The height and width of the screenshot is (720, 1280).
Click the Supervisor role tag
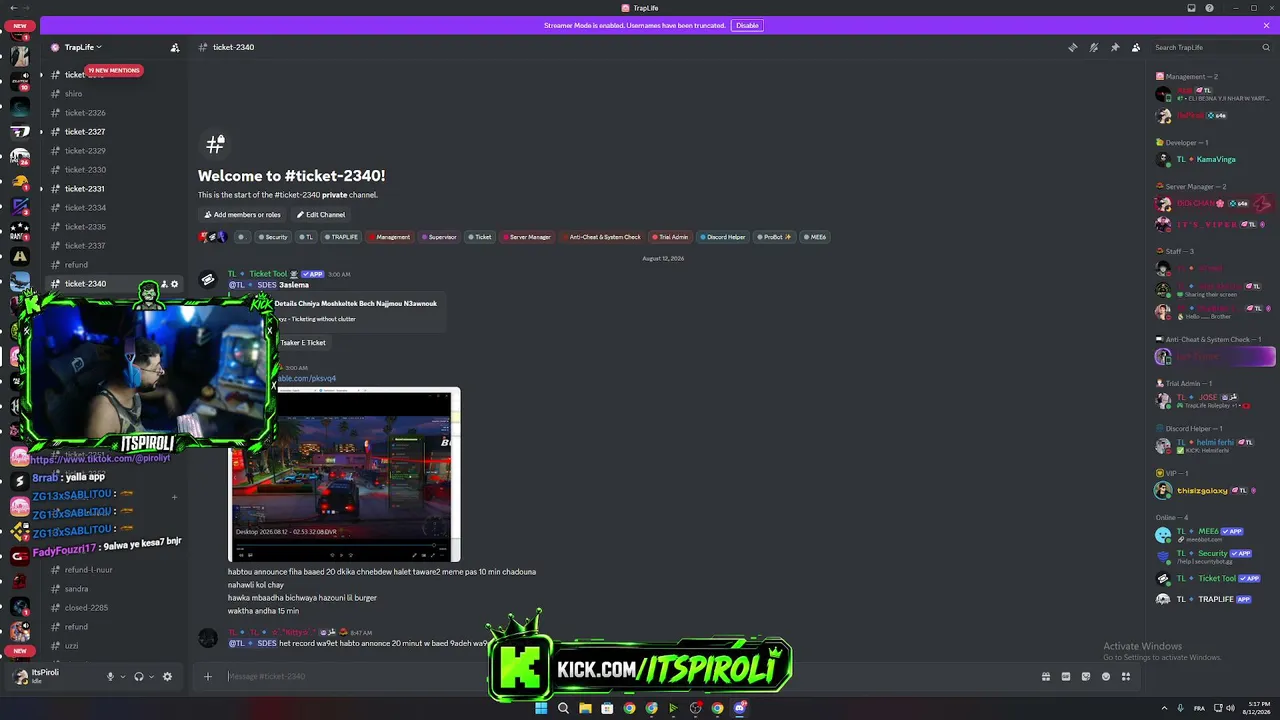point(439,237)
